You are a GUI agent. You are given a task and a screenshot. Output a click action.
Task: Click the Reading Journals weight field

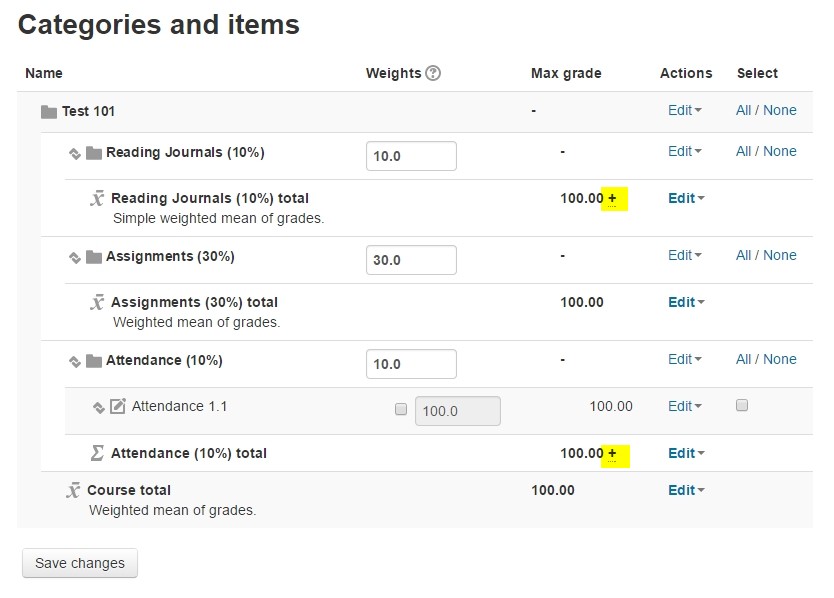tap(411, 156)
